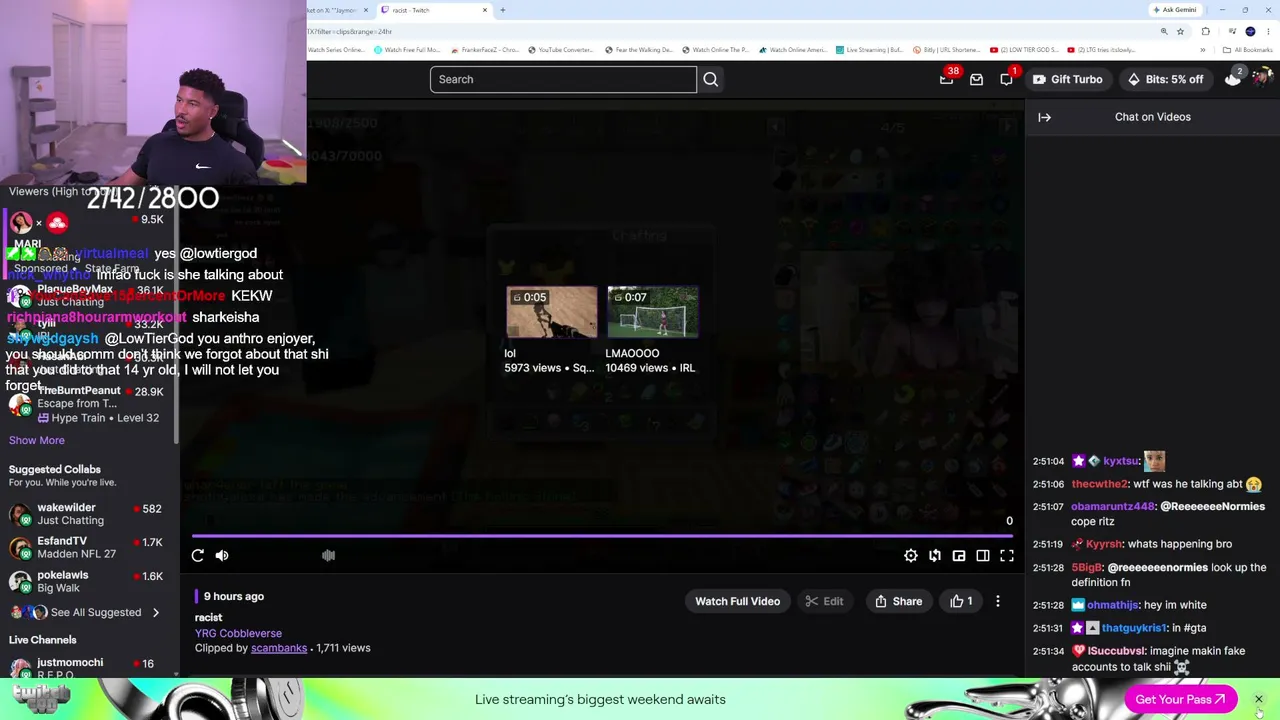Click the Gift Turbo button
1280x720 pixels.
coord(1067,79)
